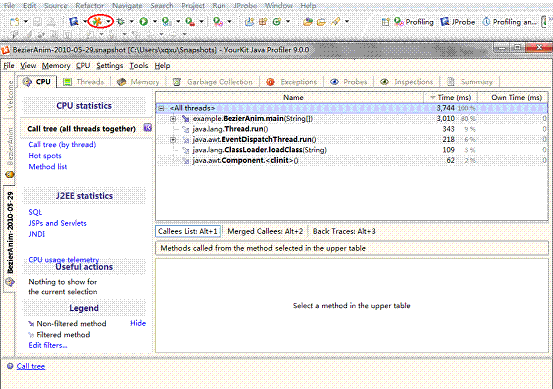The image size is (553, 389).
Task: Open the Memory menu in YourKit
Action: point(56,66)
